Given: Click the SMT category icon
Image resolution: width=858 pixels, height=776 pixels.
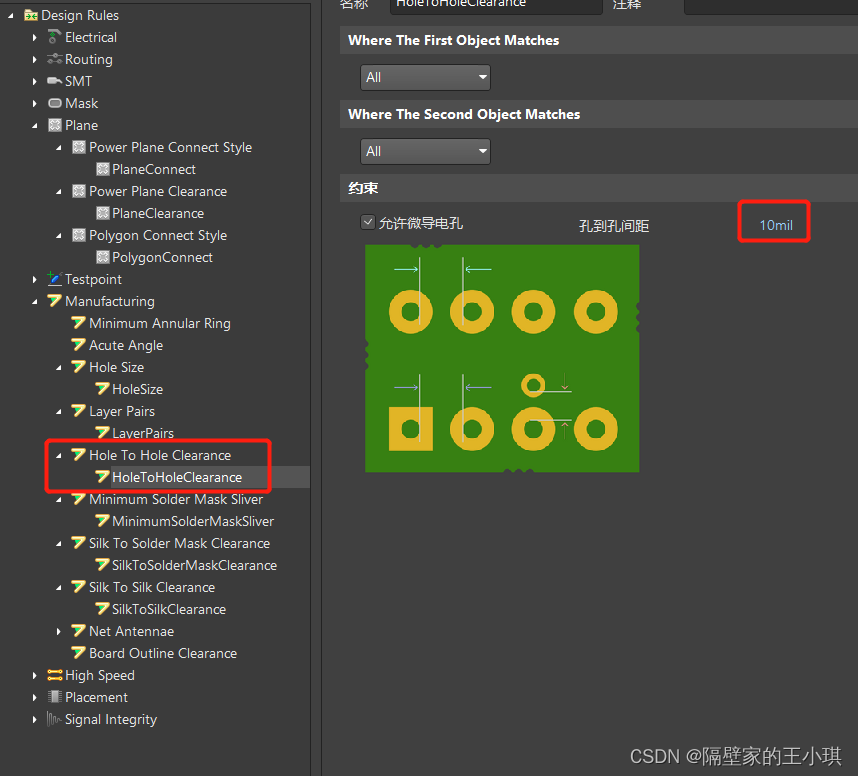Looking at the screenshot, I should (x=54, y=81).
